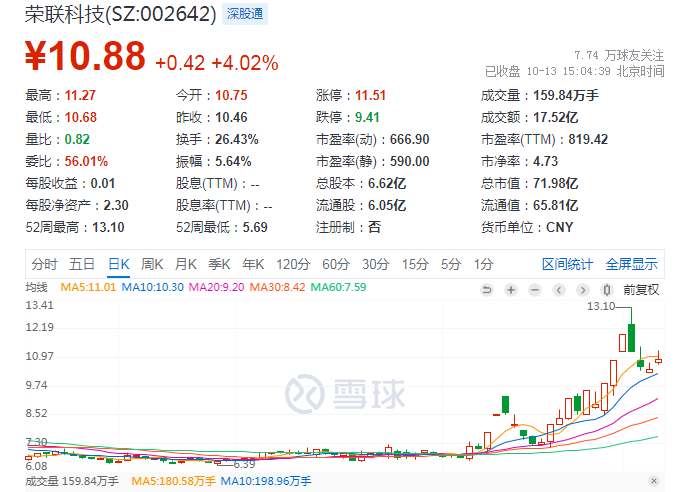Click the 昨收 value 10.46

pyautogui.click(x=231, y=117)
